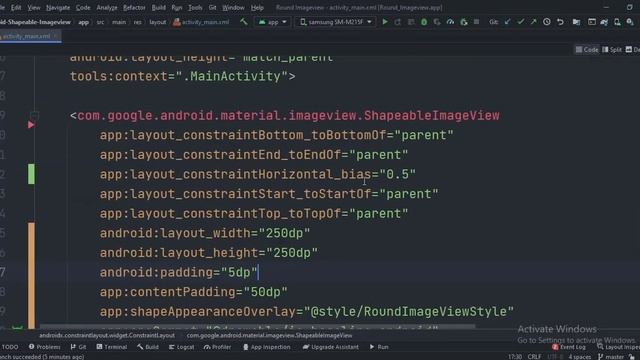Click the master git branch status
Screen dimensions: 640x360
point(611,357)
